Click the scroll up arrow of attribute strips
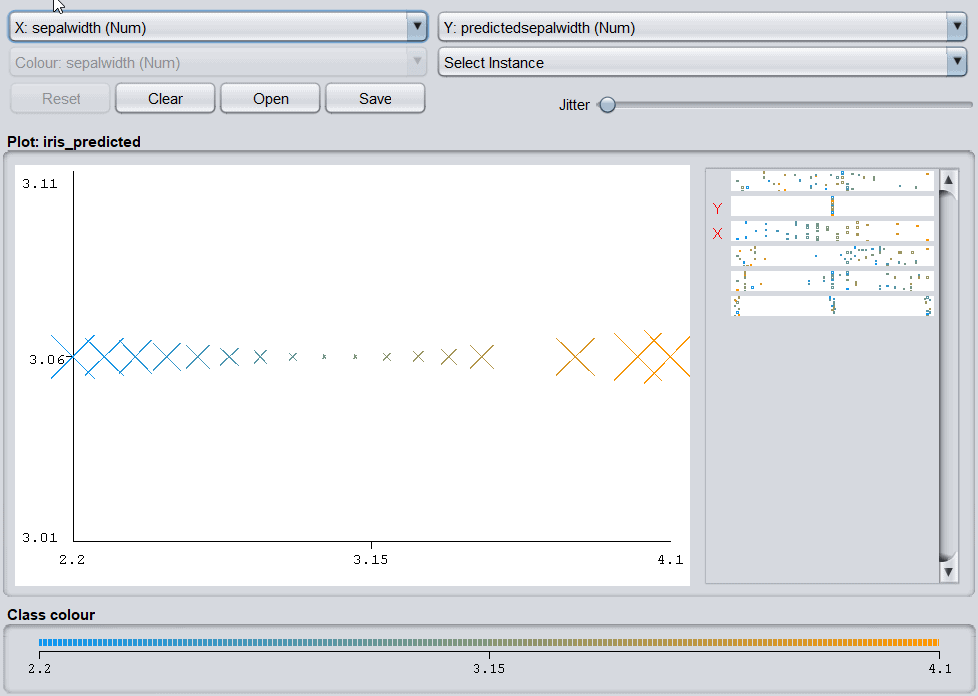978x696 pixels. point(948,180)
